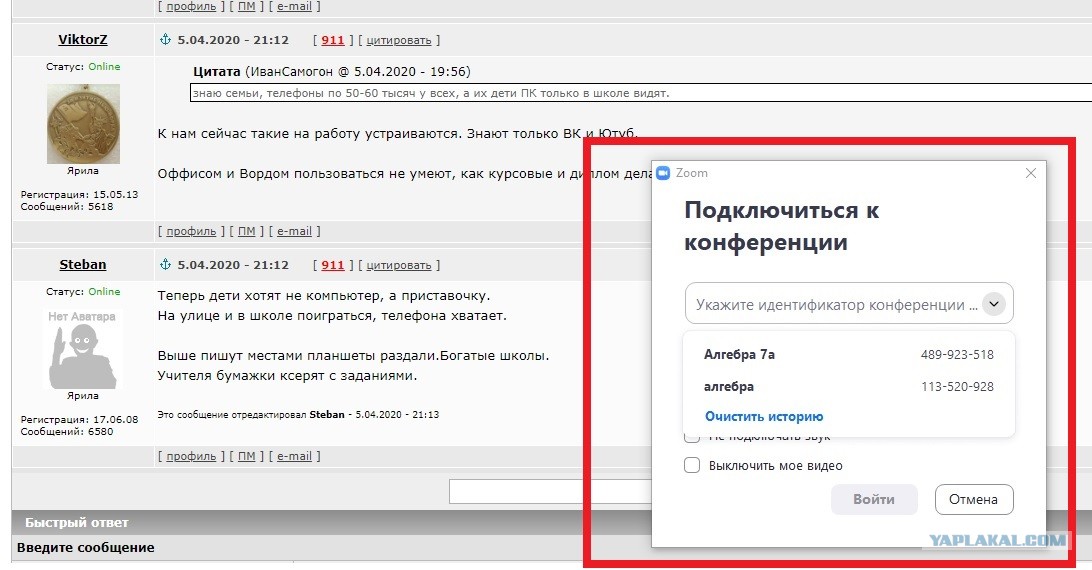1092x570 pixels.
Task: Click ViktorZ's medal avatar image
Action: pos(83,124)
